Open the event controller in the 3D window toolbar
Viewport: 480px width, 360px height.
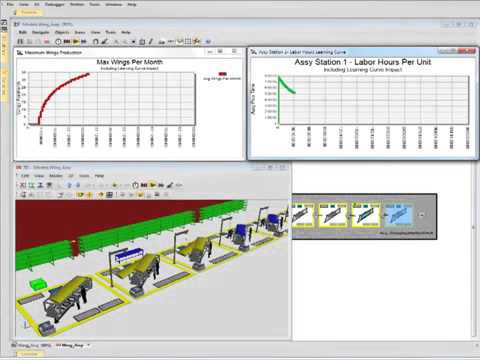click(135, 185)
